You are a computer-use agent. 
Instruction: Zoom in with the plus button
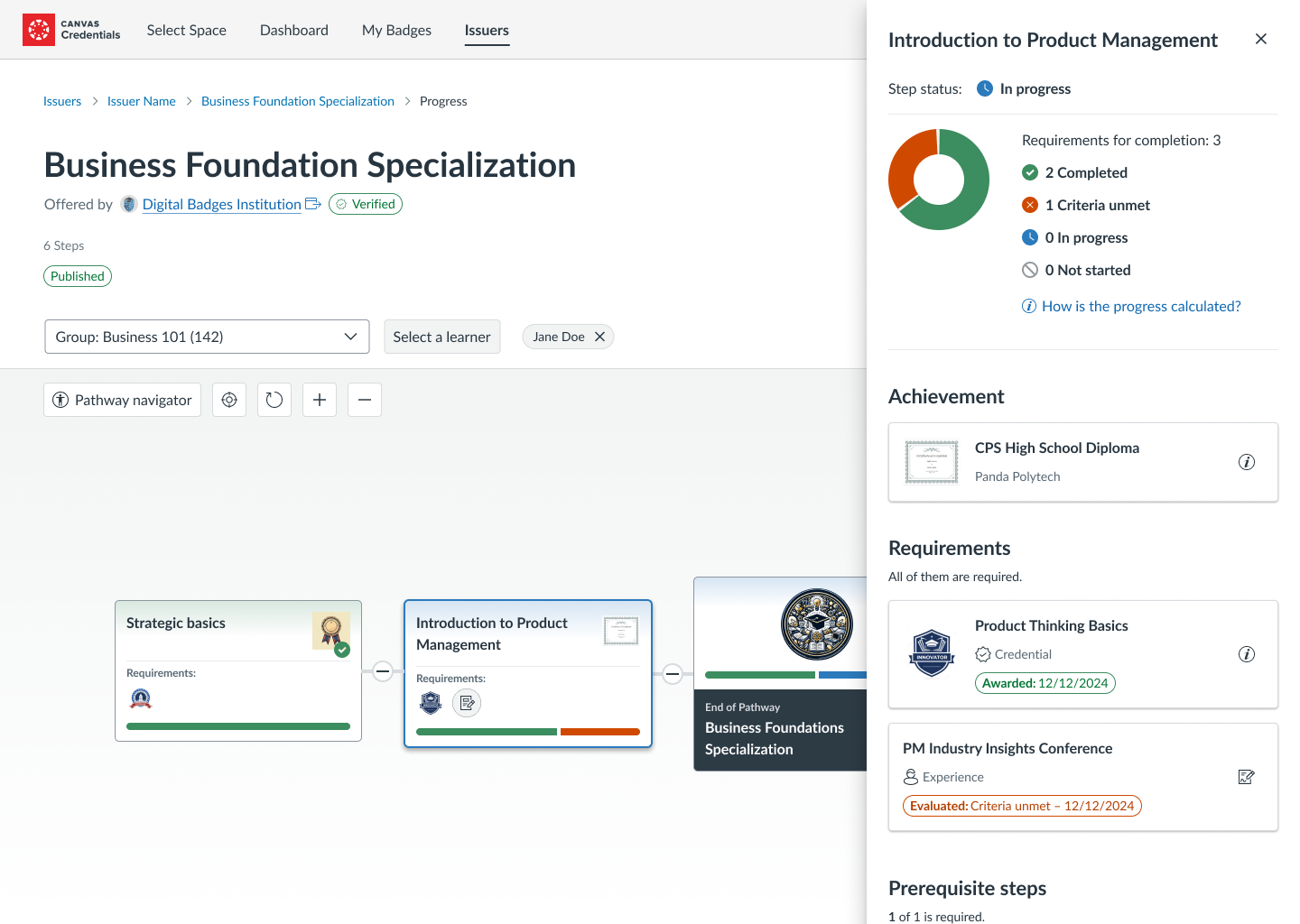pyautogui.click(x=320, y=400)
